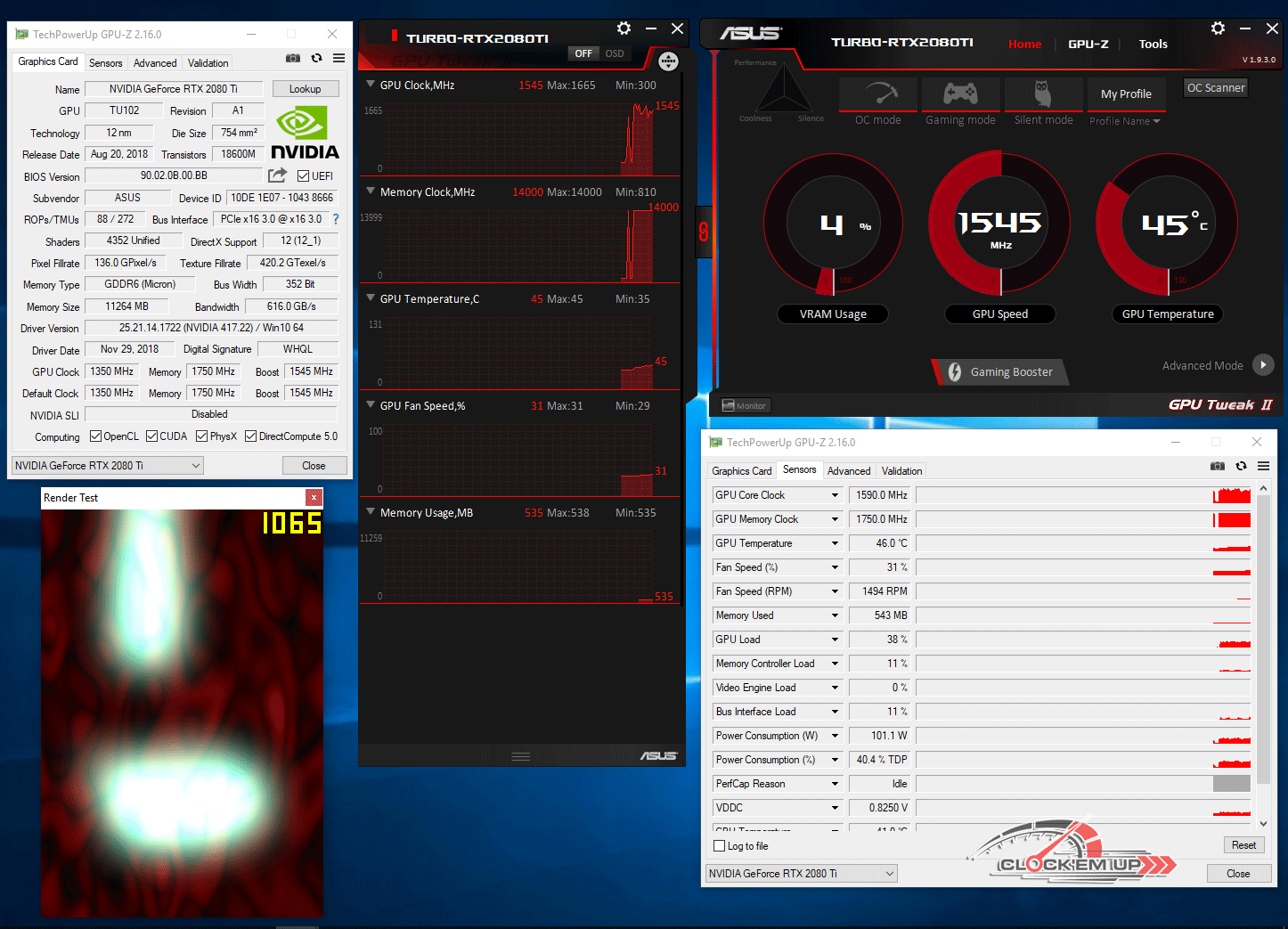
Task: Click the monitor panel's bottom grip handle
Action: click(x=521, y=756)
